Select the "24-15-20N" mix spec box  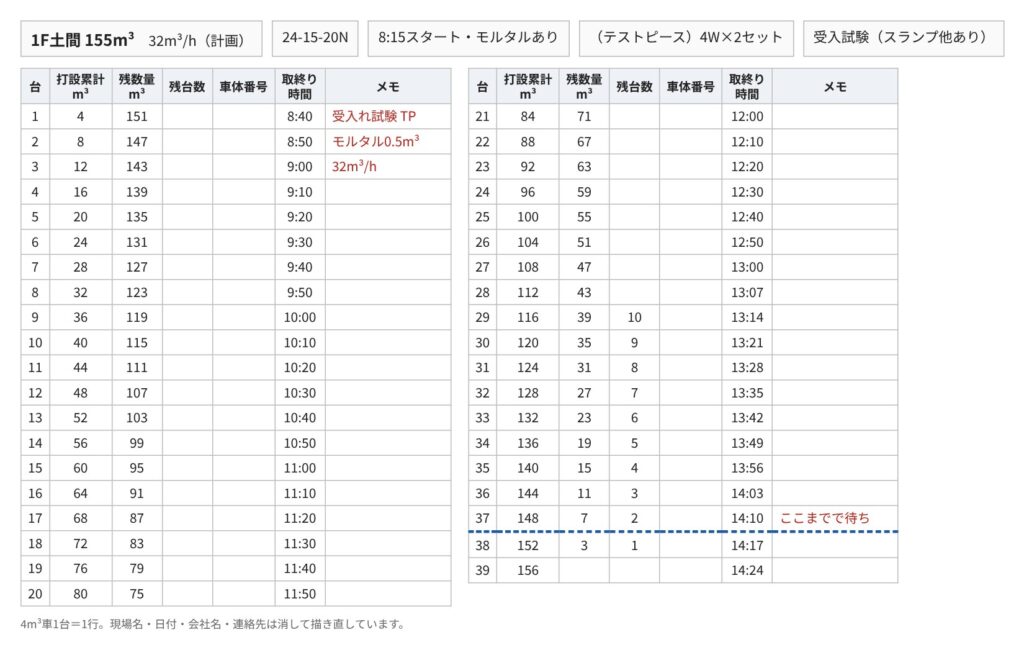click(x=315, y=38)
